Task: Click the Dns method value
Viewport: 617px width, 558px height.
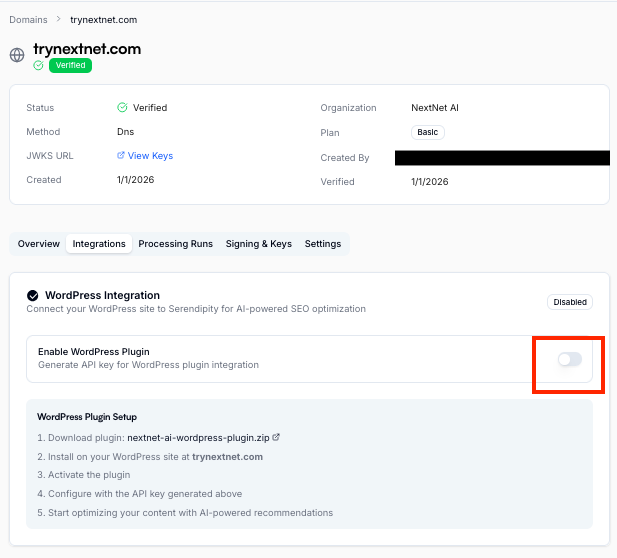Action: tap(126, 132)
